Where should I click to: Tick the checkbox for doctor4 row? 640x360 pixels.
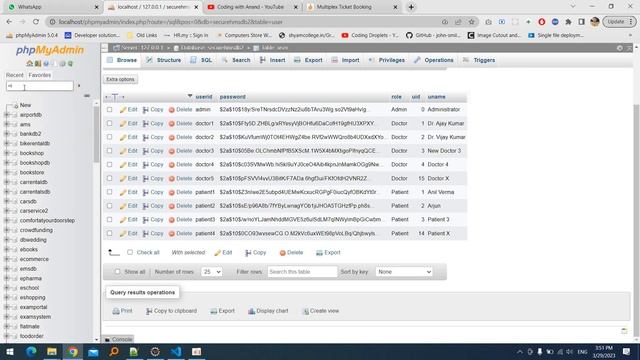pyautogui.click(x=109, y=164)
